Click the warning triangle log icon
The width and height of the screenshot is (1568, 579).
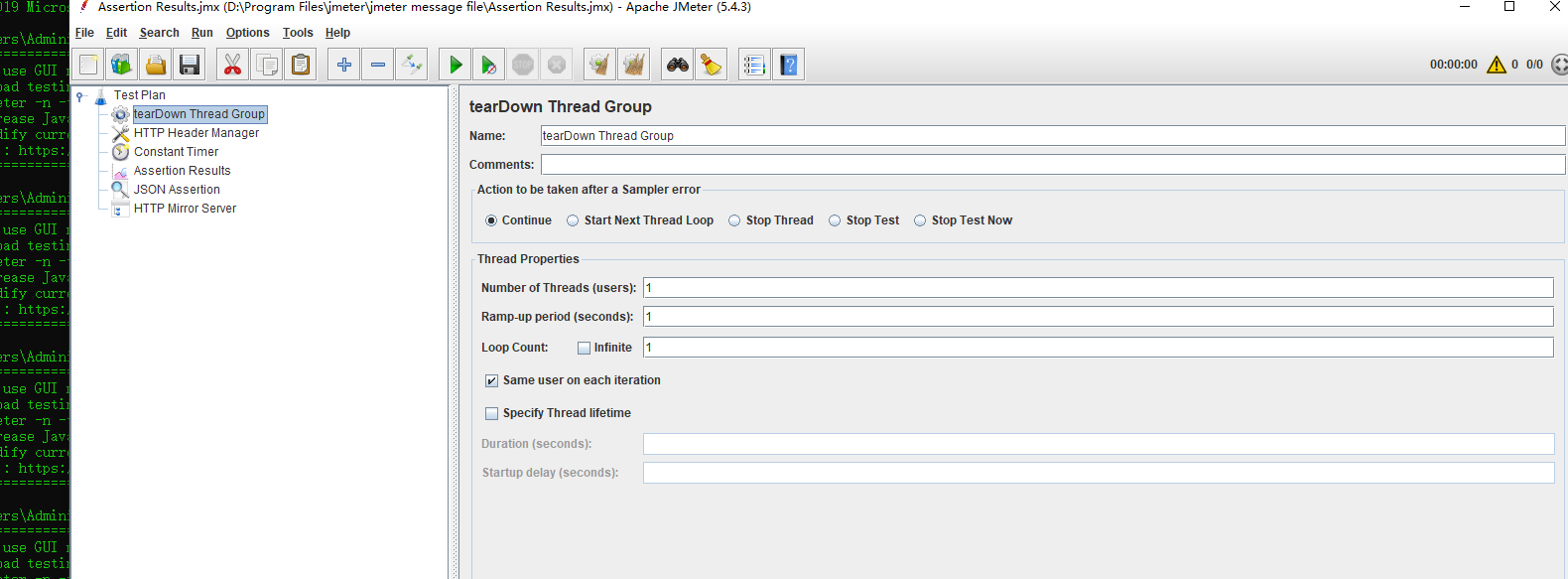1497,65
